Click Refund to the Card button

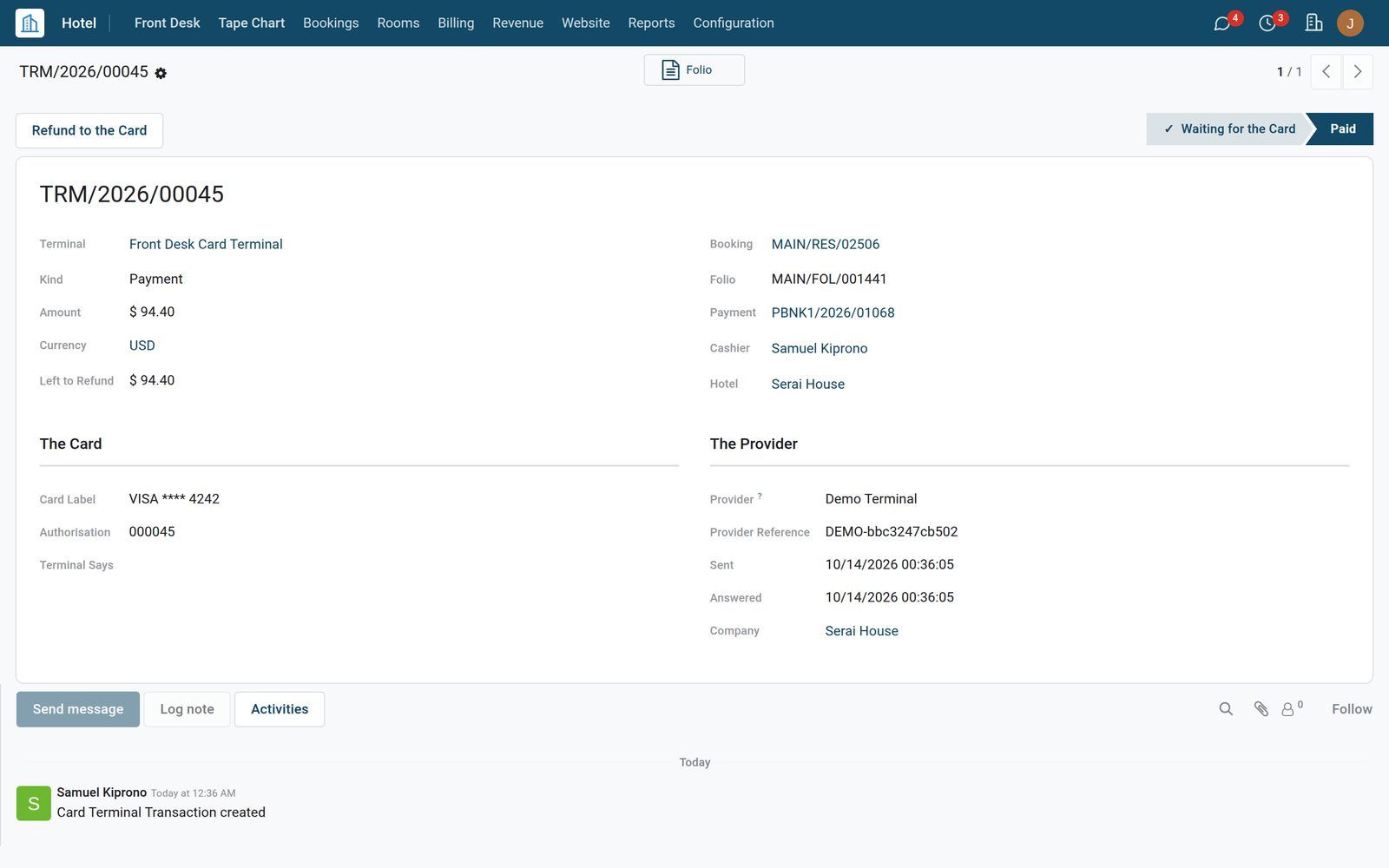click(x=89, y=130)
